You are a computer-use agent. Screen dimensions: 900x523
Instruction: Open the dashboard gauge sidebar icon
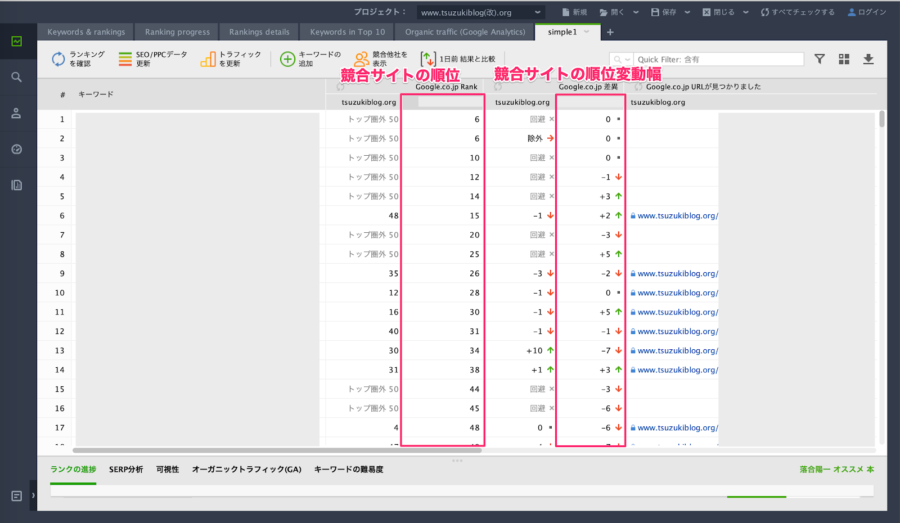coord(17,149)
